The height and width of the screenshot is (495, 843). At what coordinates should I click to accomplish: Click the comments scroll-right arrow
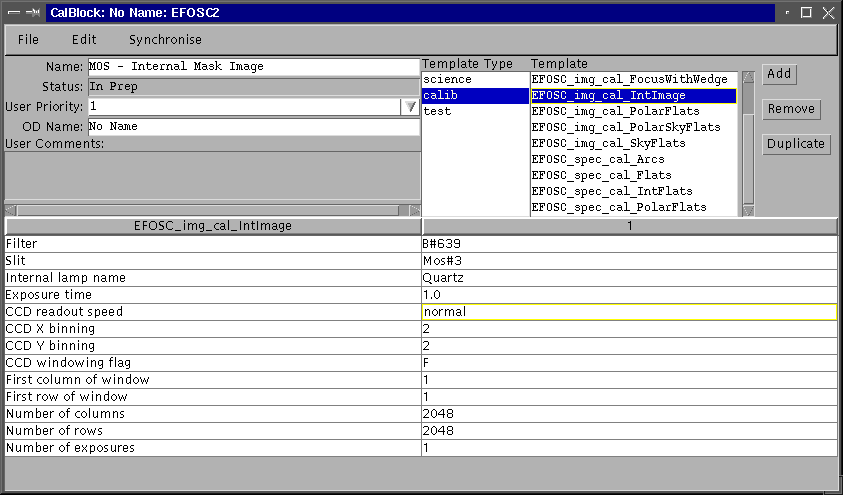pyautogui.click(x=415, y=210)
